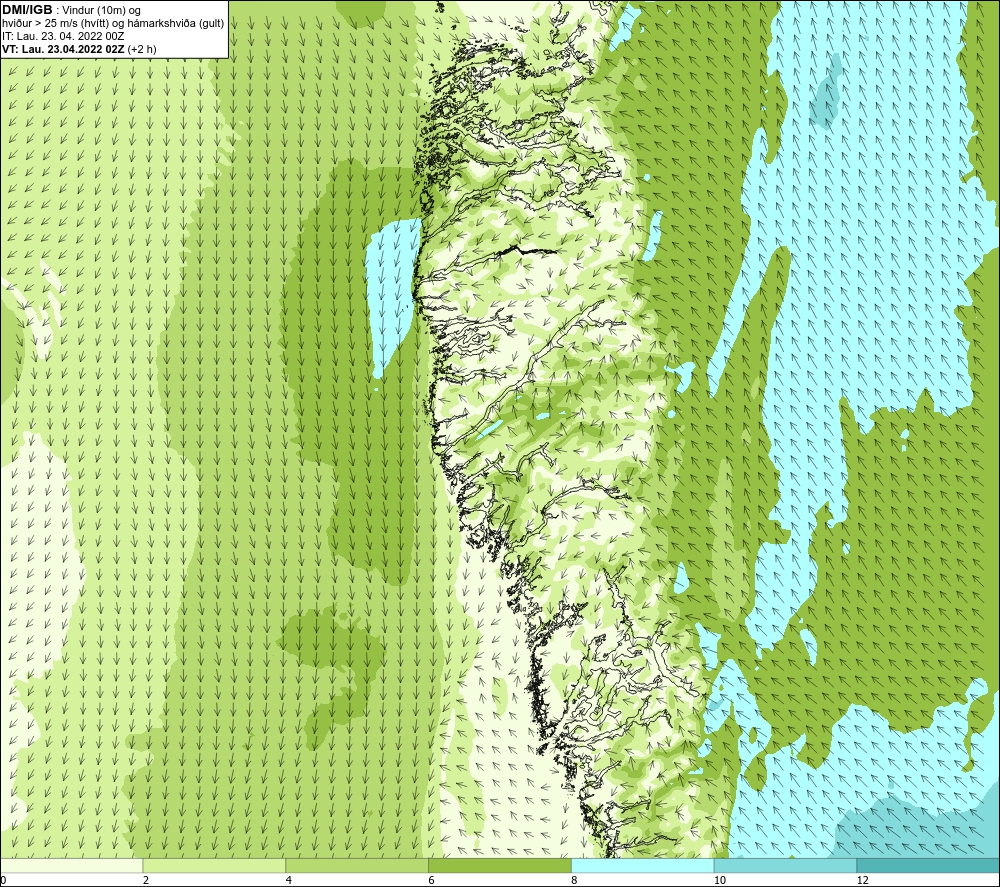1000x887 pixels.
Task: Click the legend value '12'
Action: click(x=863, y=880)
